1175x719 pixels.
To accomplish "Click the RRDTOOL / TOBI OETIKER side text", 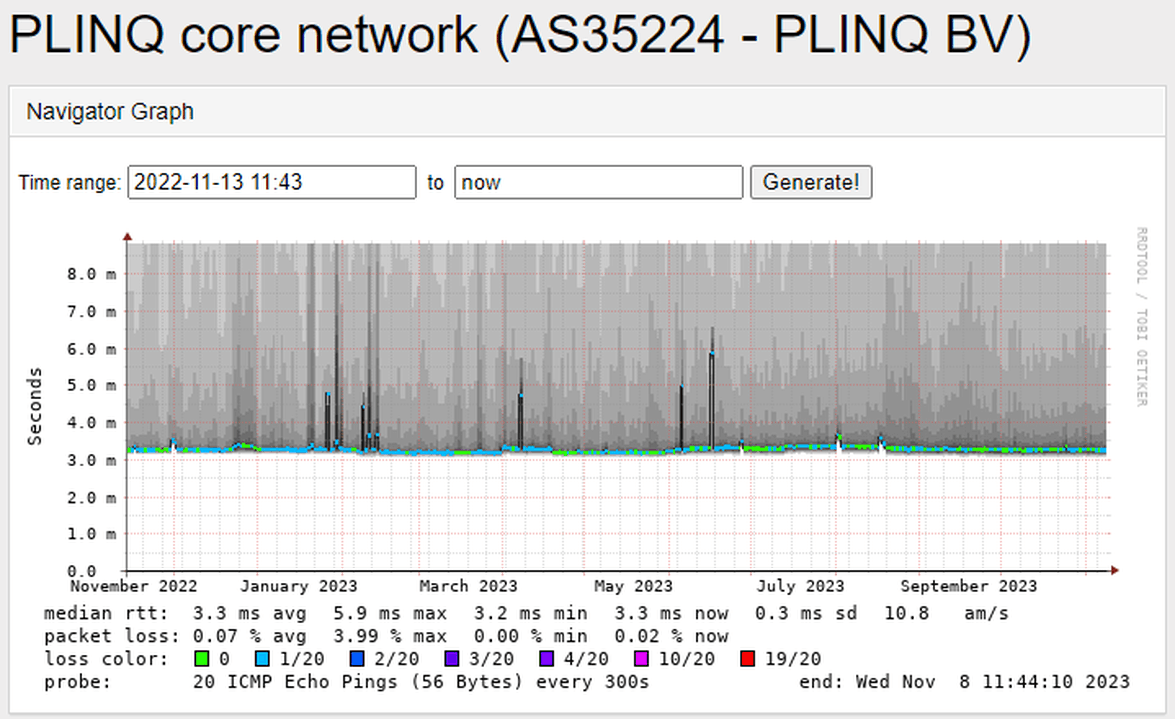I will coord(1141,317).
